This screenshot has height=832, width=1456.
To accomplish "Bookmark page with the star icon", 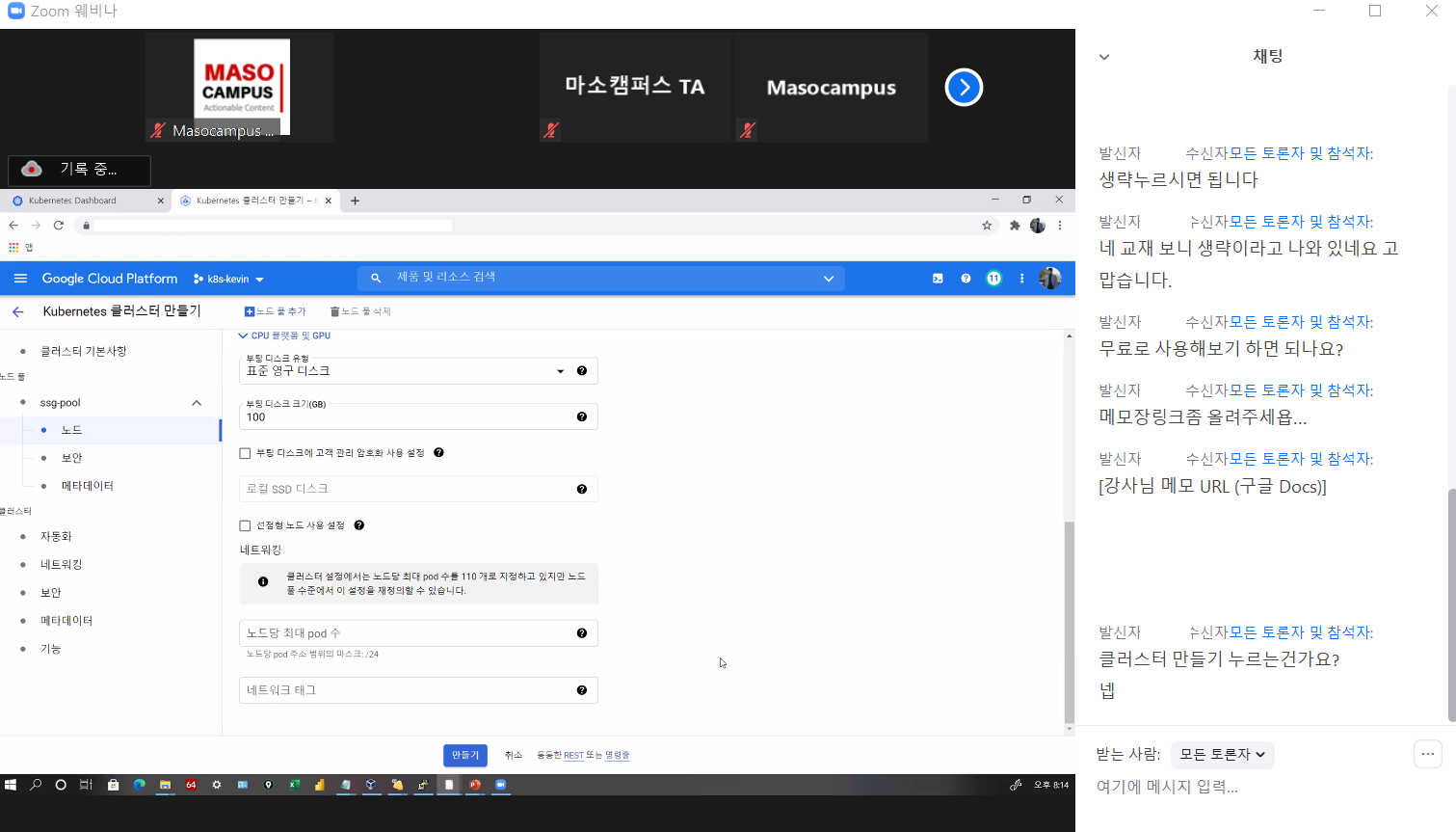I will pyautogui.click(x=987, y=226).
